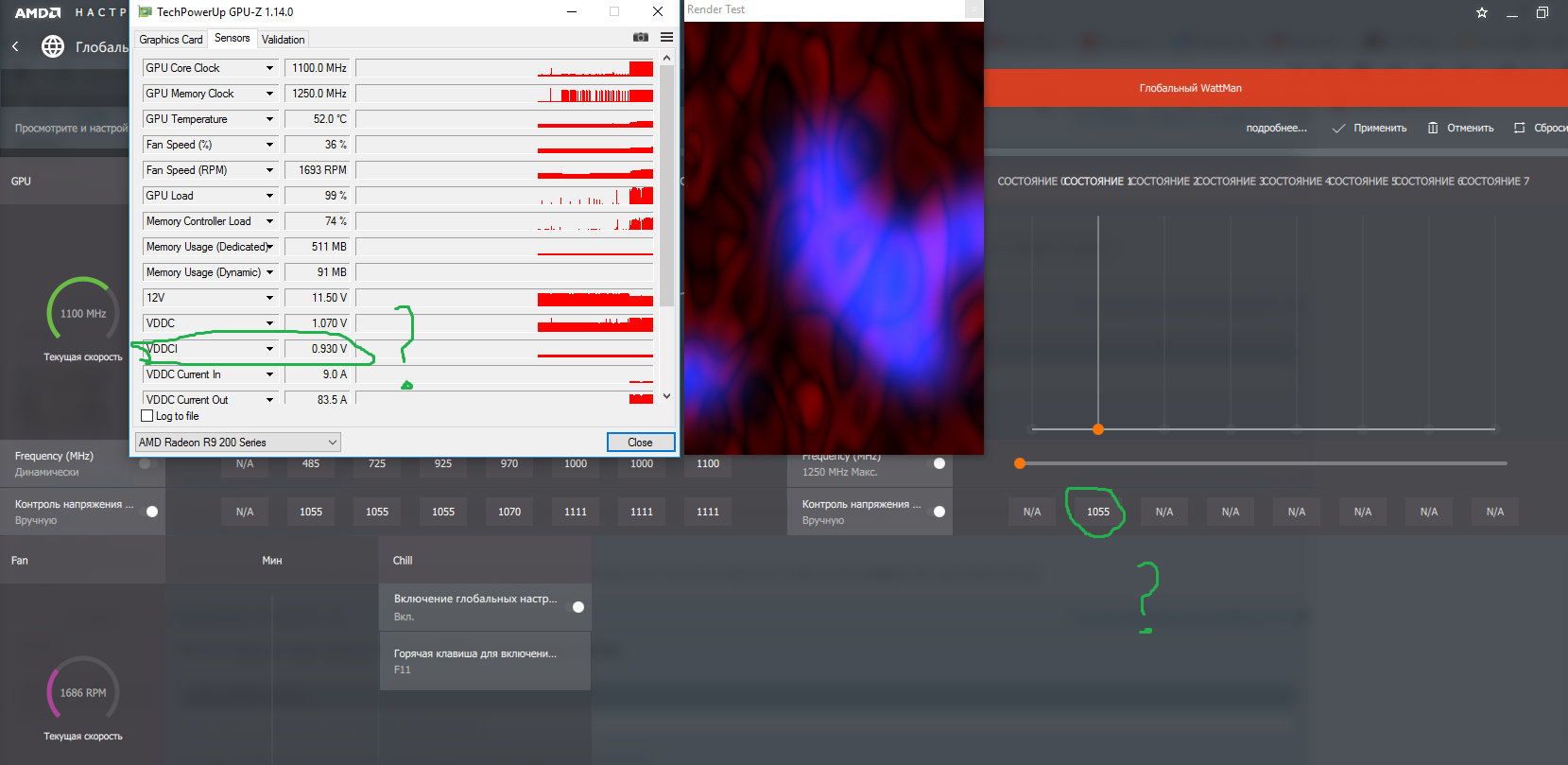
Task: Click the VDDCI value 0.930 V
Action: pyautogui.click(x=318, y=349)
